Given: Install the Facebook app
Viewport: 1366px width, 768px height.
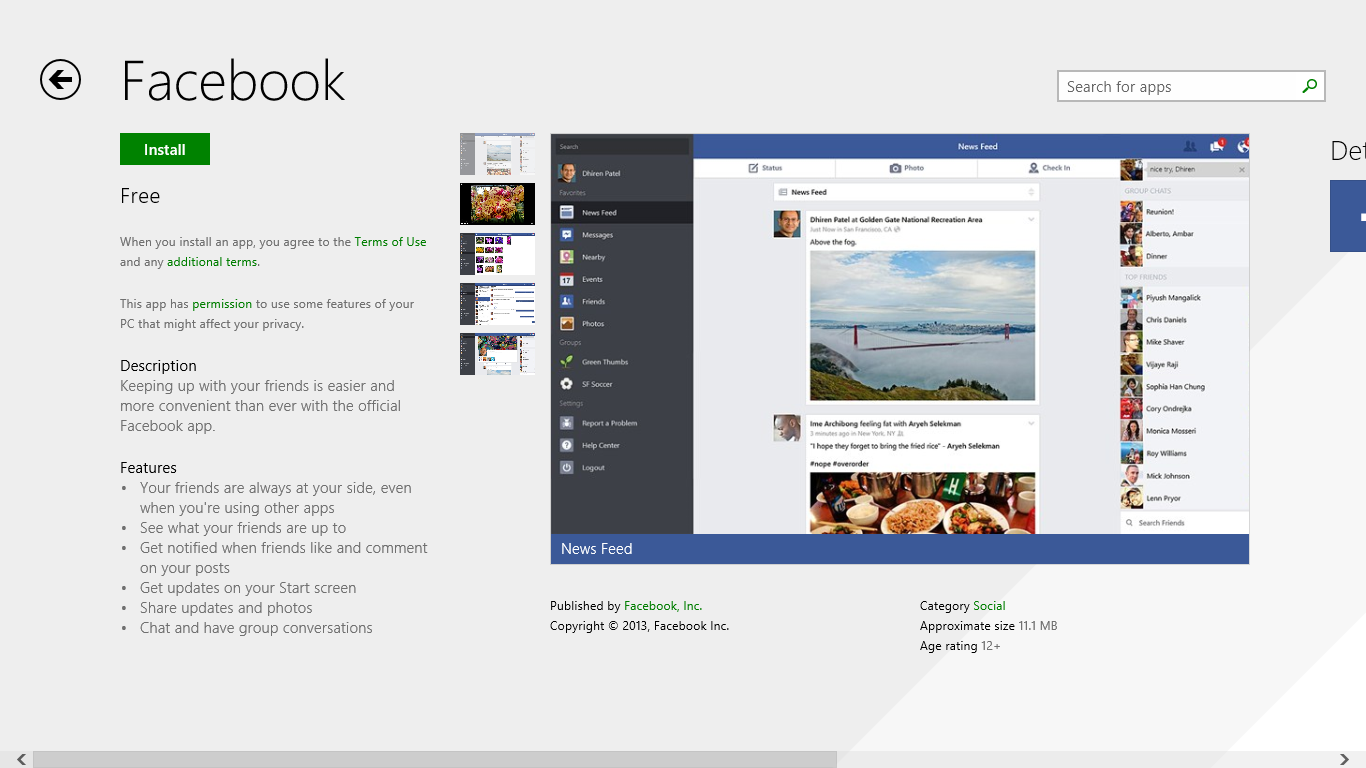Looking at the screenshot, I should (165, 149).
